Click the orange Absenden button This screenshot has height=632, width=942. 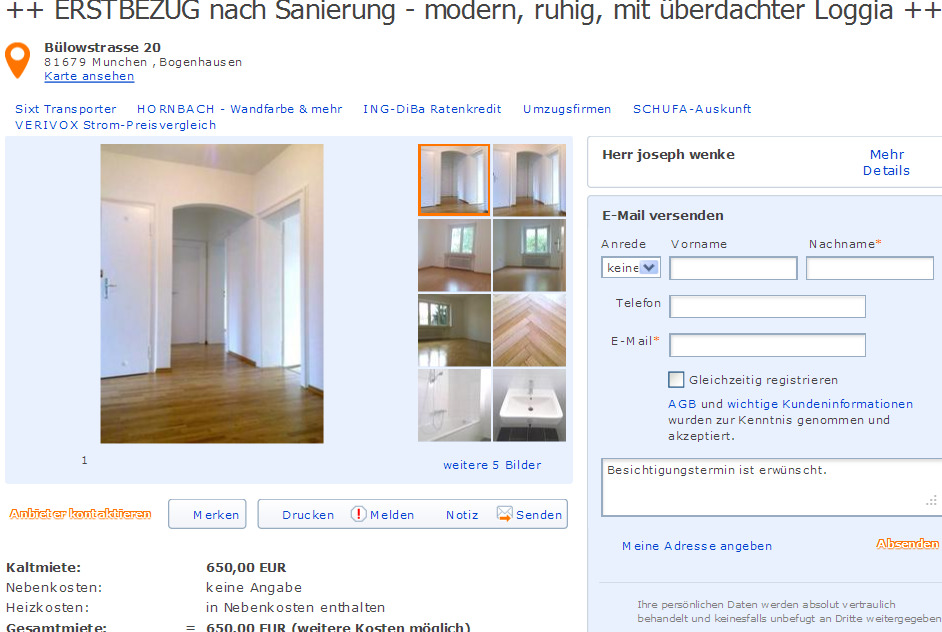click(907, 544)
